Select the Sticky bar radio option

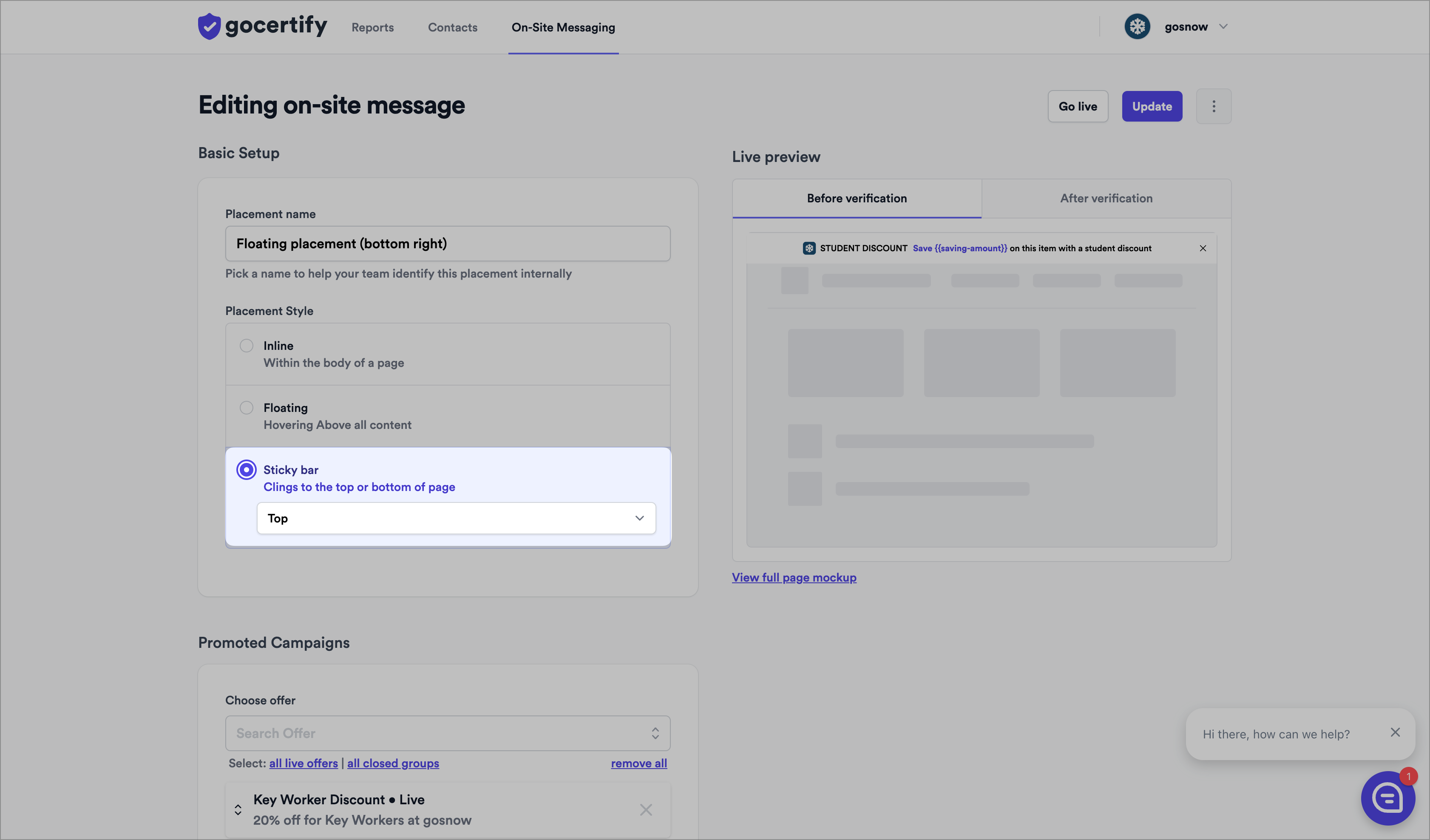click(246, 470)
